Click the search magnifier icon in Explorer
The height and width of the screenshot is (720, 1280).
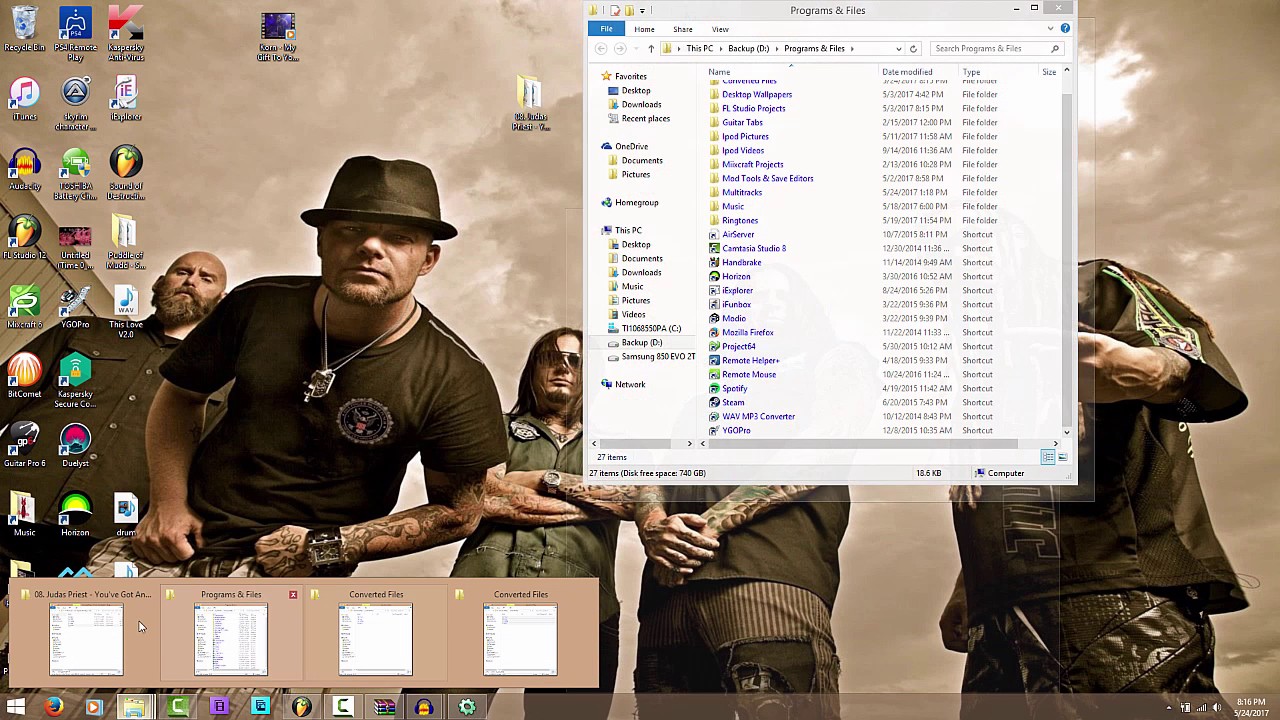click(x=1055, y=48)
